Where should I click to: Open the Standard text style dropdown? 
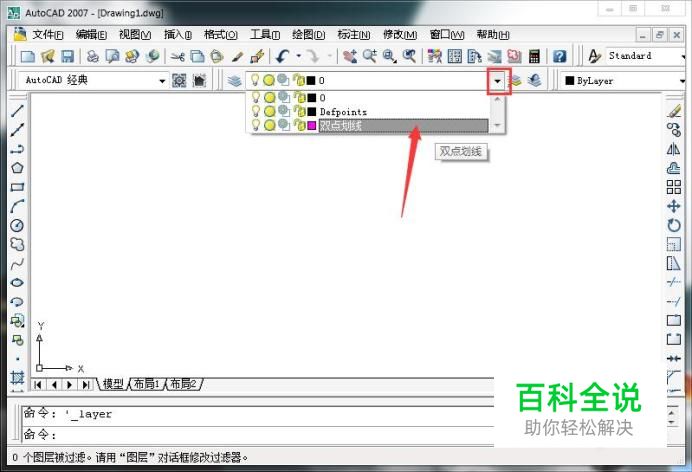(x=683, y=56)
